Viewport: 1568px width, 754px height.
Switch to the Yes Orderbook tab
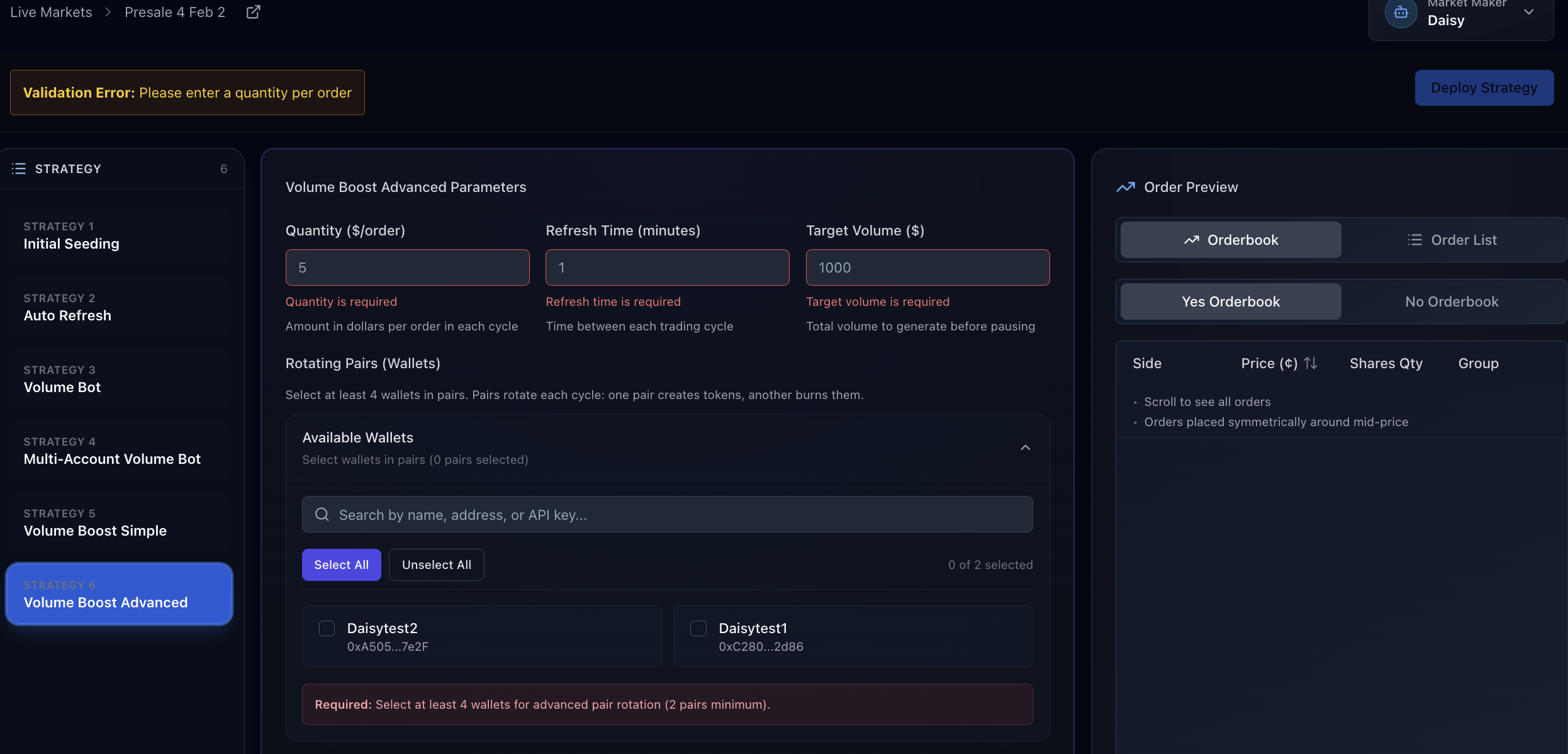pyautogui.click(x=1230, y=301)
